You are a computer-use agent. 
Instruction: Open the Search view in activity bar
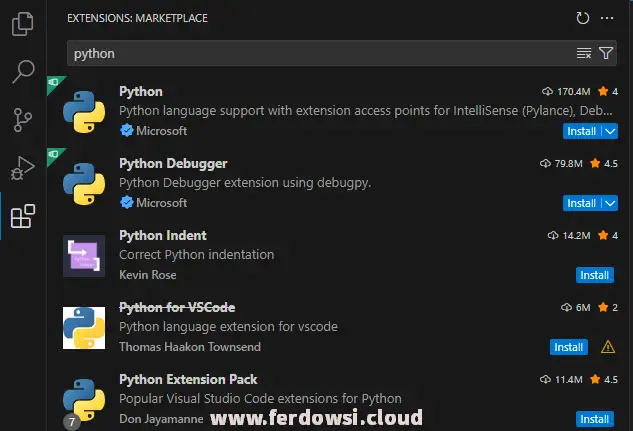[x=23, y=72]
